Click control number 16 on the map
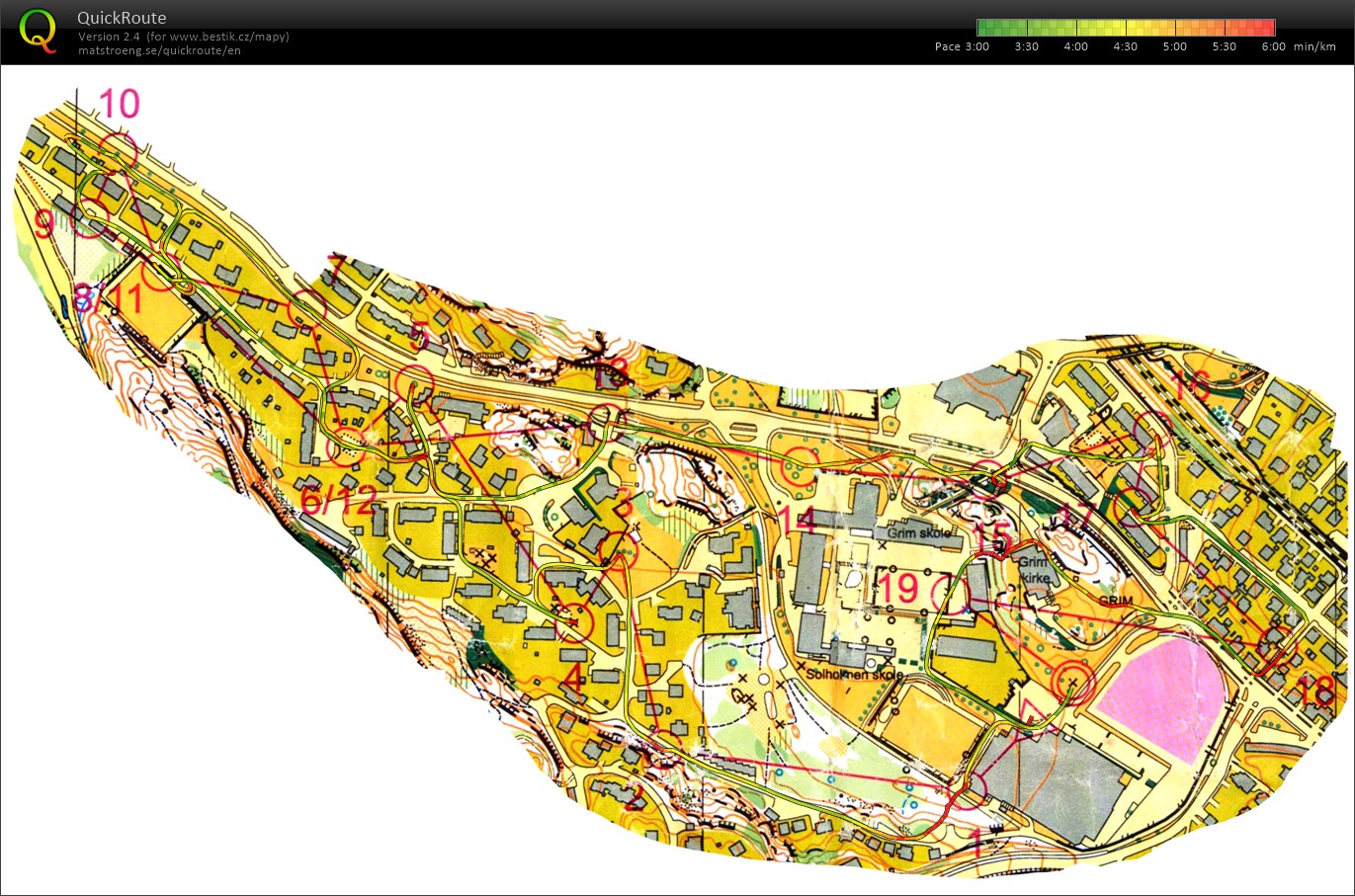 pos(1190,384)
